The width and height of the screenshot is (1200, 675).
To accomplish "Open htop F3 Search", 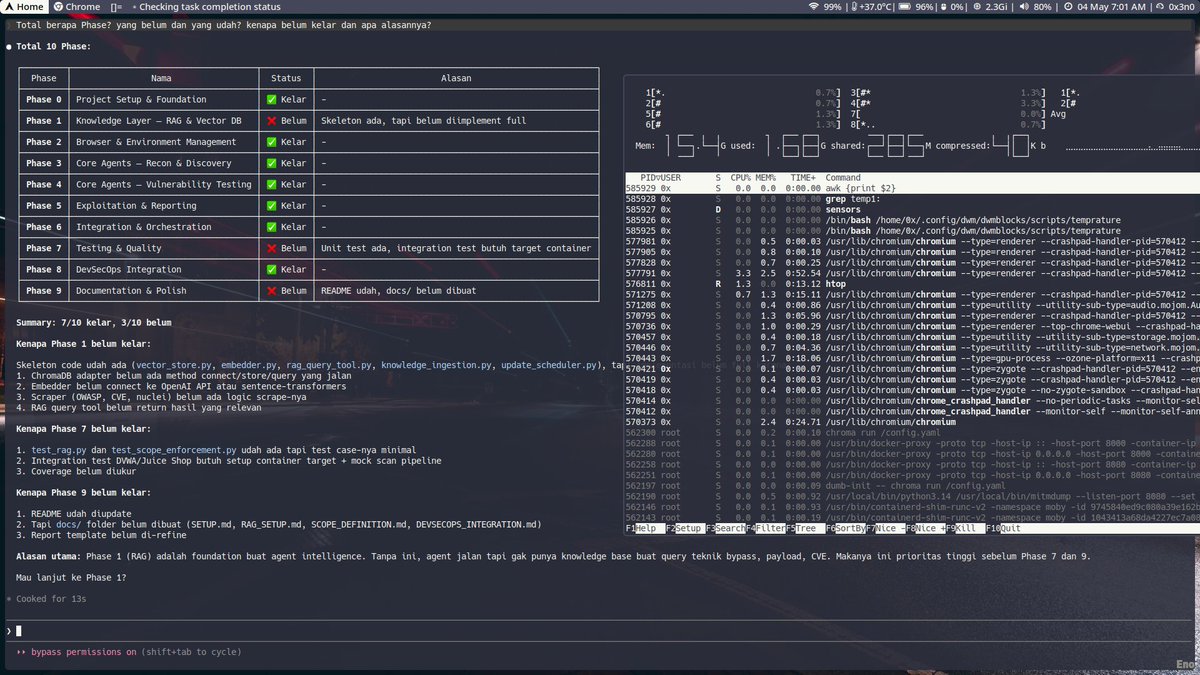I will [725, 528].
